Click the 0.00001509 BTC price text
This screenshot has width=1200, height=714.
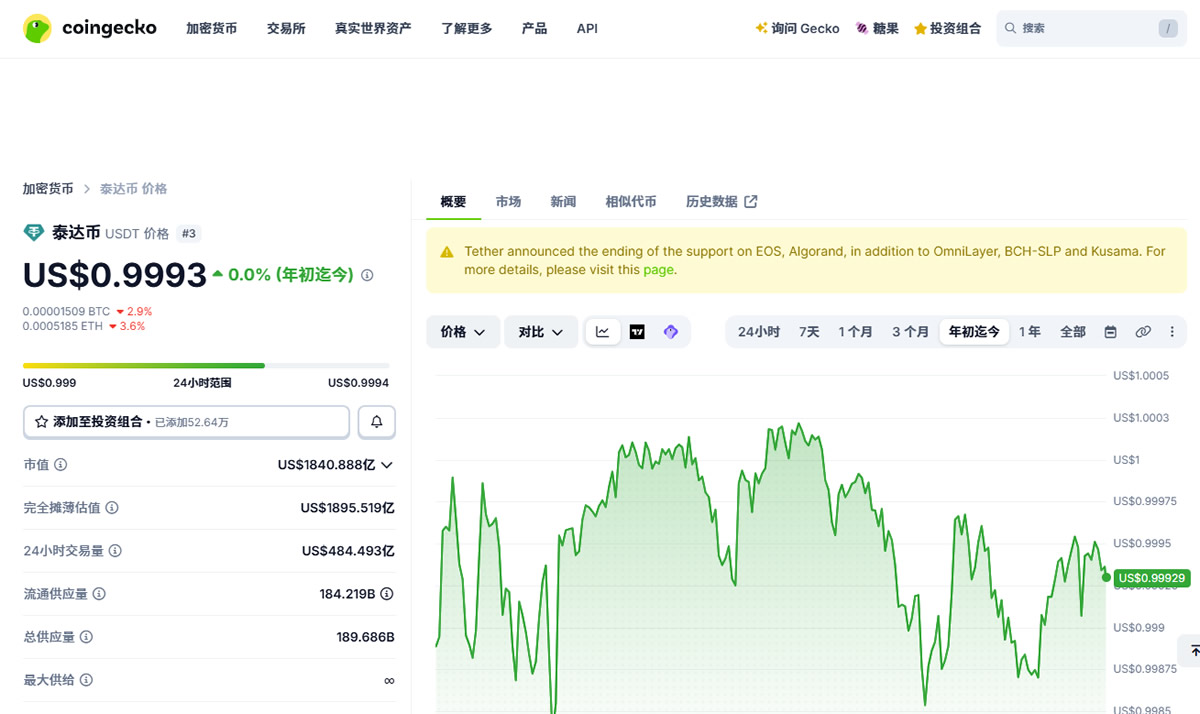pyautogui.click(x=66, y=312)
